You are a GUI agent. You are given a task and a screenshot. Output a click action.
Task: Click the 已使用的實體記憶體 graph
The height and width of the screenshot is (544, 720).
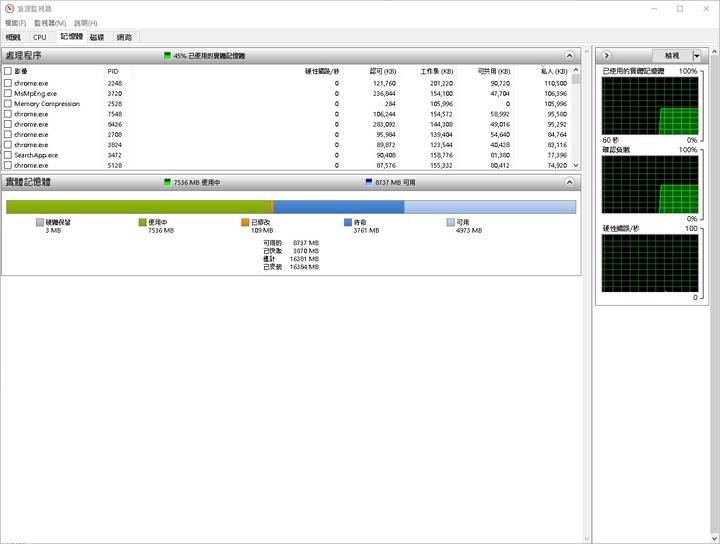coord(650,106)
